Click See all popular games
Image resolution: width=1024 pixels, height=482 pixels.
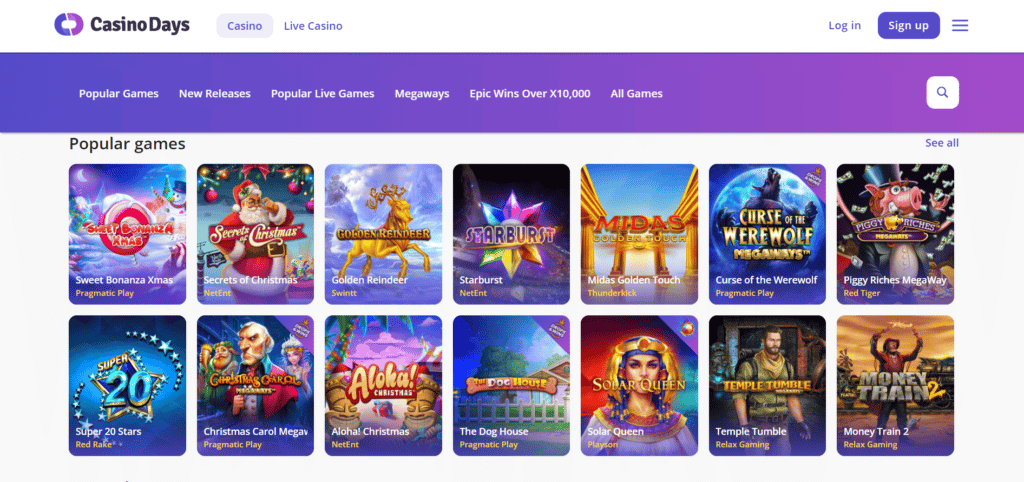click(x=941, y=143)
